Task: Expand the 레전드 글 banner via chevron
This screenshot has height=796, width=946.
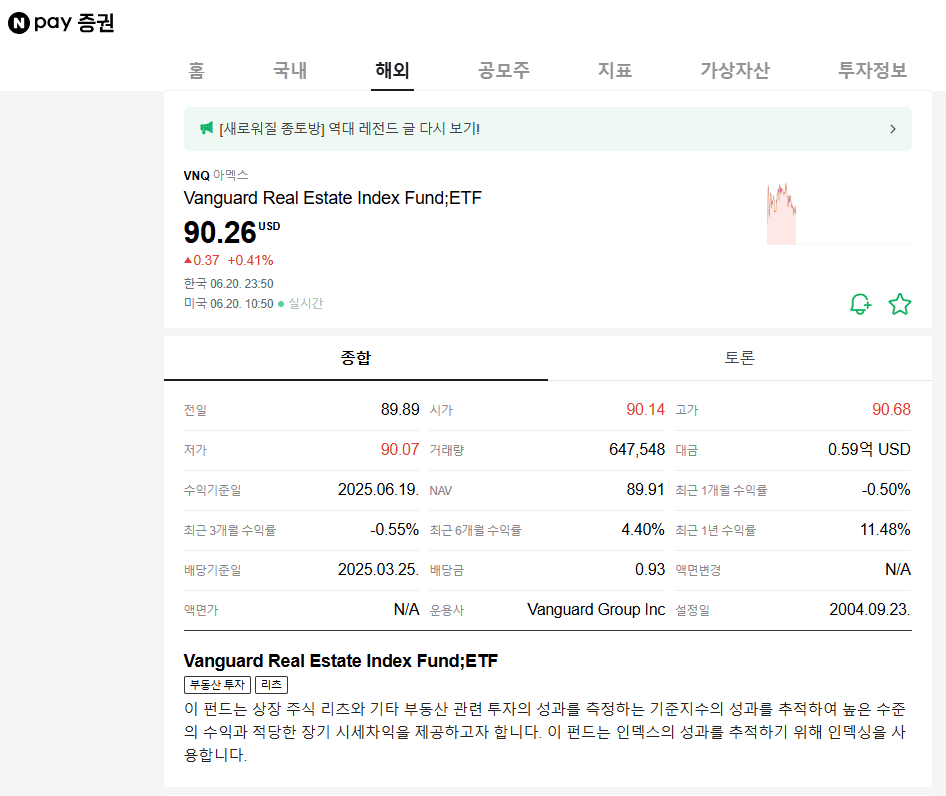Action: click(894, 129)
